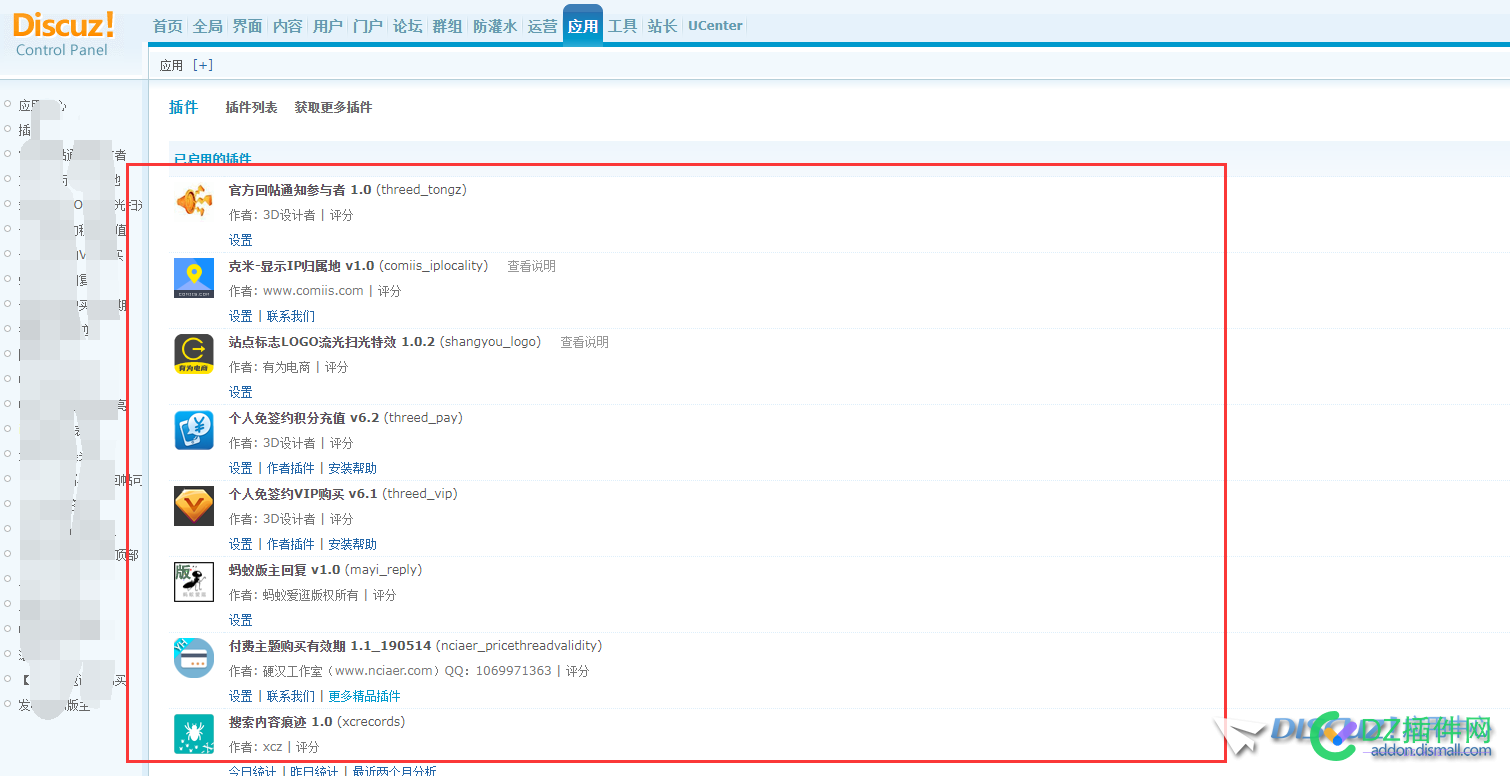Click the 已启用的插件 section header
This screenshot has height=776, width=1510.
pyautogui.click(x=213, y=158)
